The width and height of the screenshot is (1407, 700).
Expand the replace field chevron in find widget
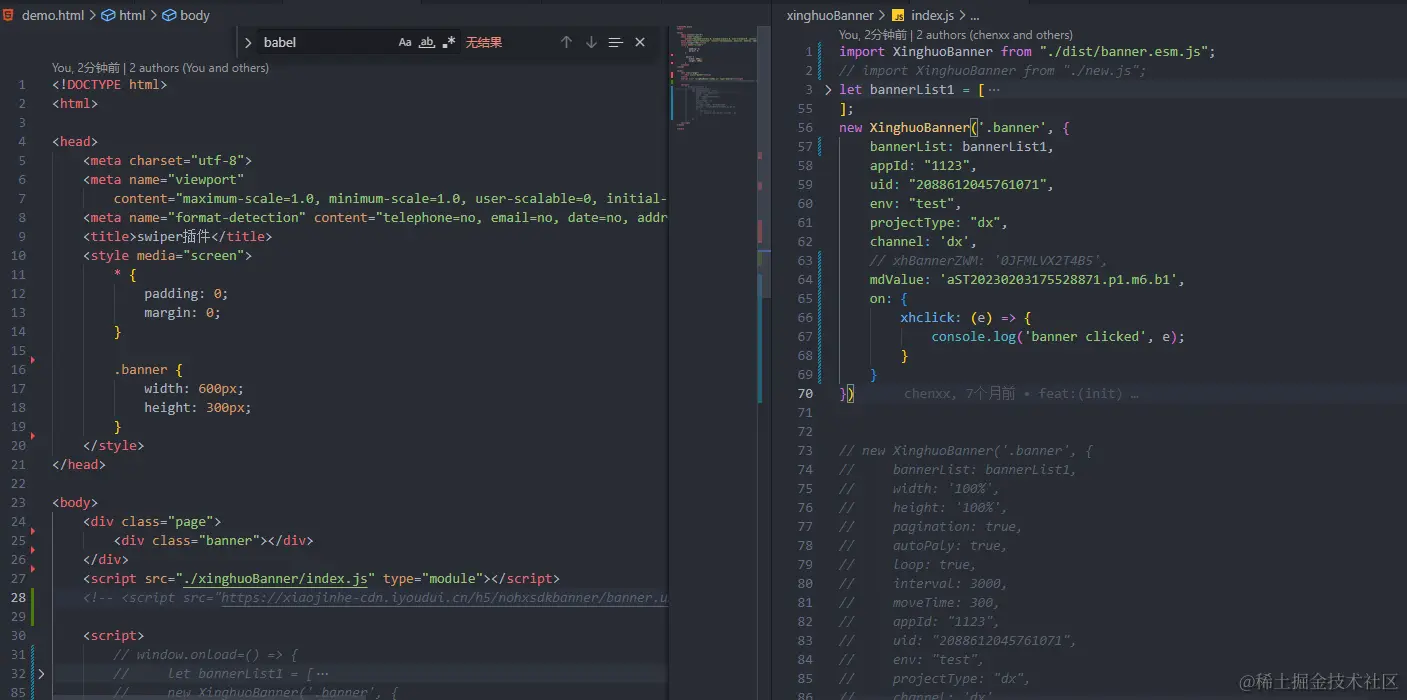click(248, 42)
